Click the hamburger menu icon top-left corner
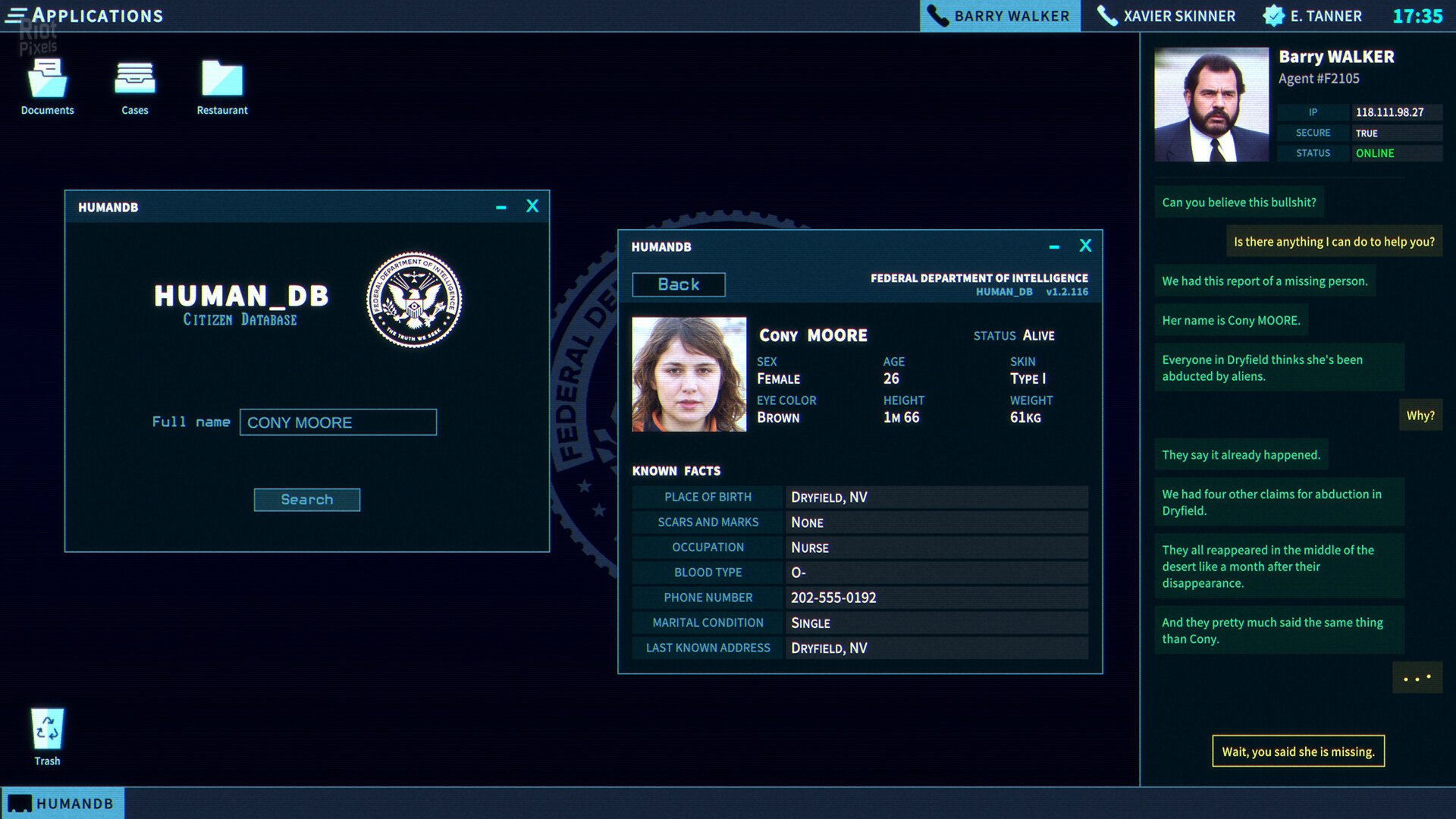This screenshot has height=819, width=1456. [x=17, y=15]
